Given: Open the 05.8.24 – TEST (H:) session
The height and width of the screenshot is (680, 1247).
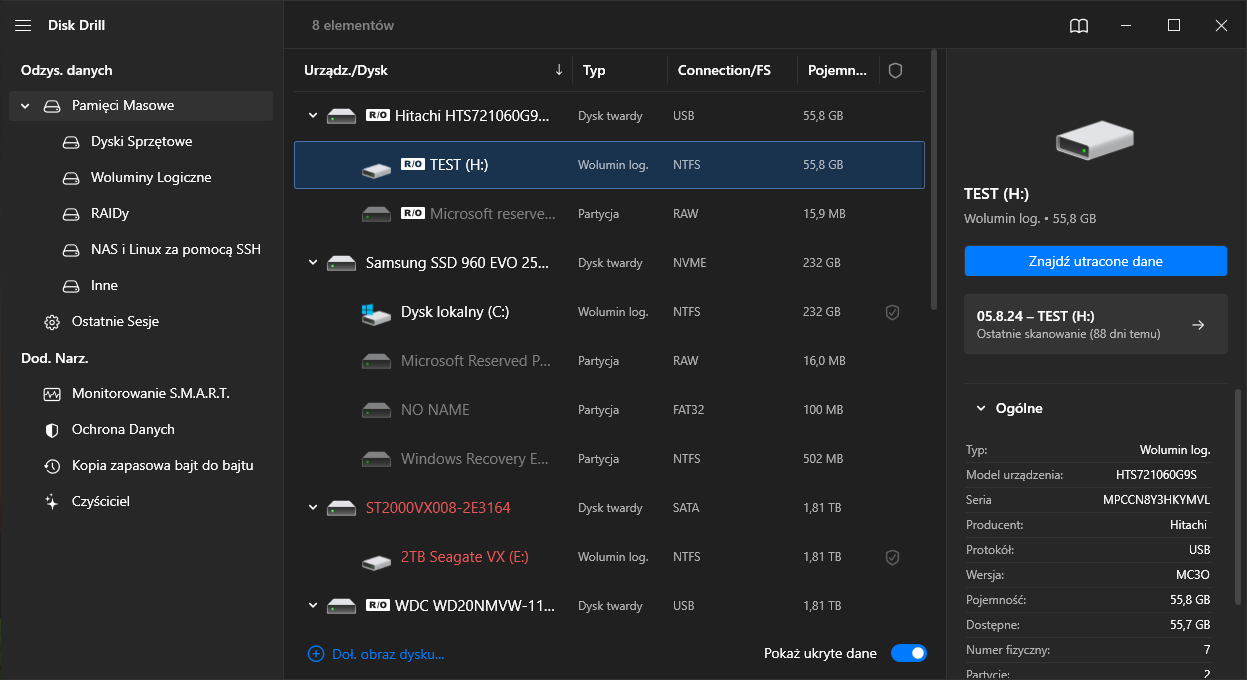Looking at the screenshot, I should coord(1095,324).
